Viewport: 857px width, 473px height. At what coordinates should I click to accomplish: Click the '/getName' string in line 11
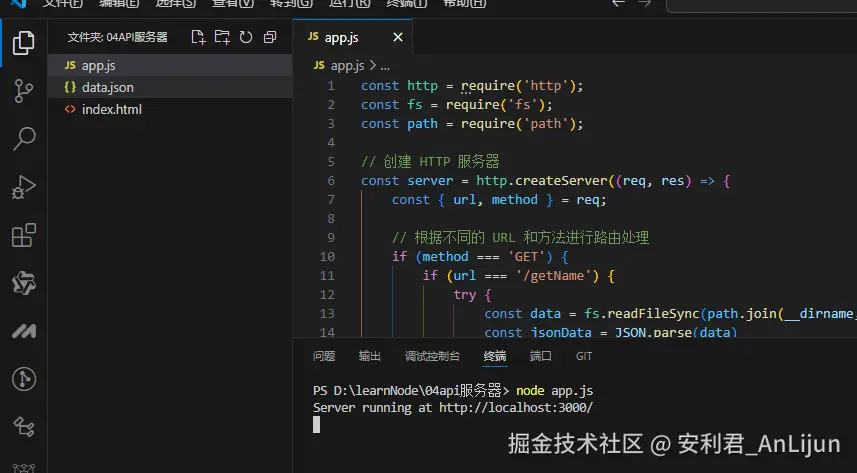click(x=557, y=276)
